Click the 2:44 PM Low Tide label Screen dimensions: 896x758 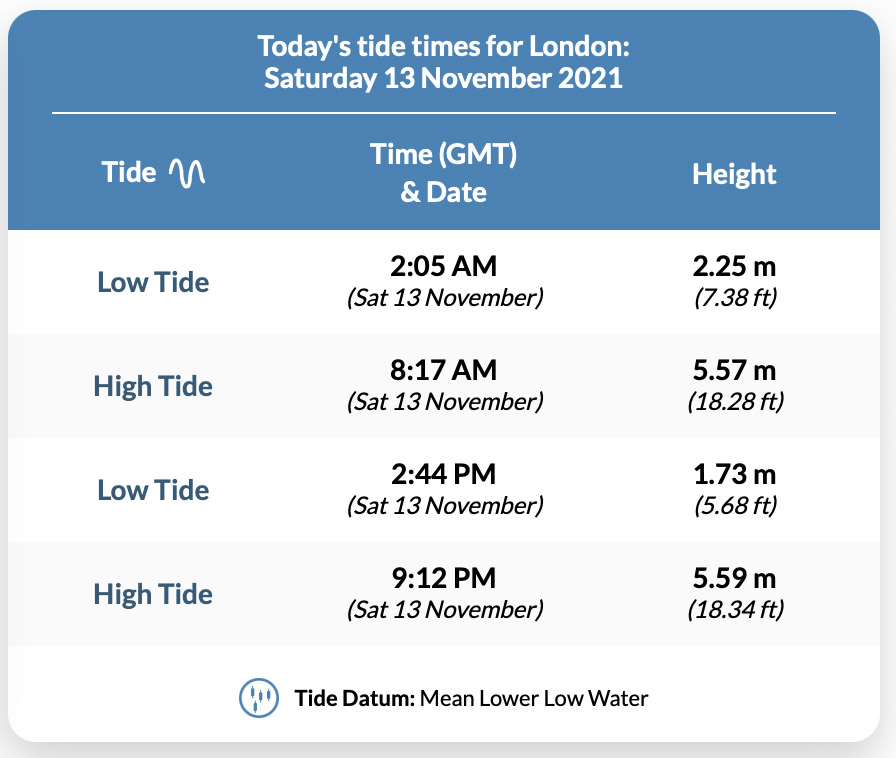tap(153, 490)
